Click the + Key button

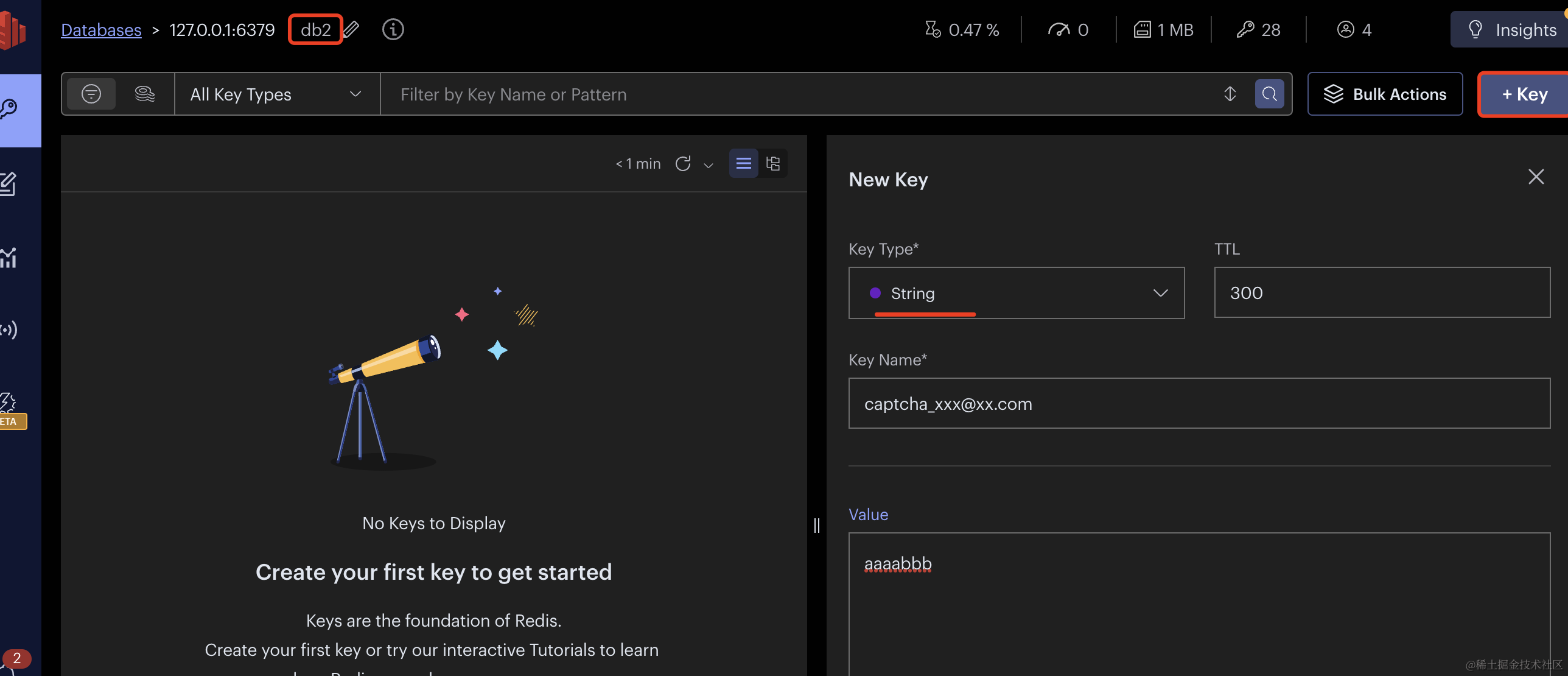pos(1524,94)
